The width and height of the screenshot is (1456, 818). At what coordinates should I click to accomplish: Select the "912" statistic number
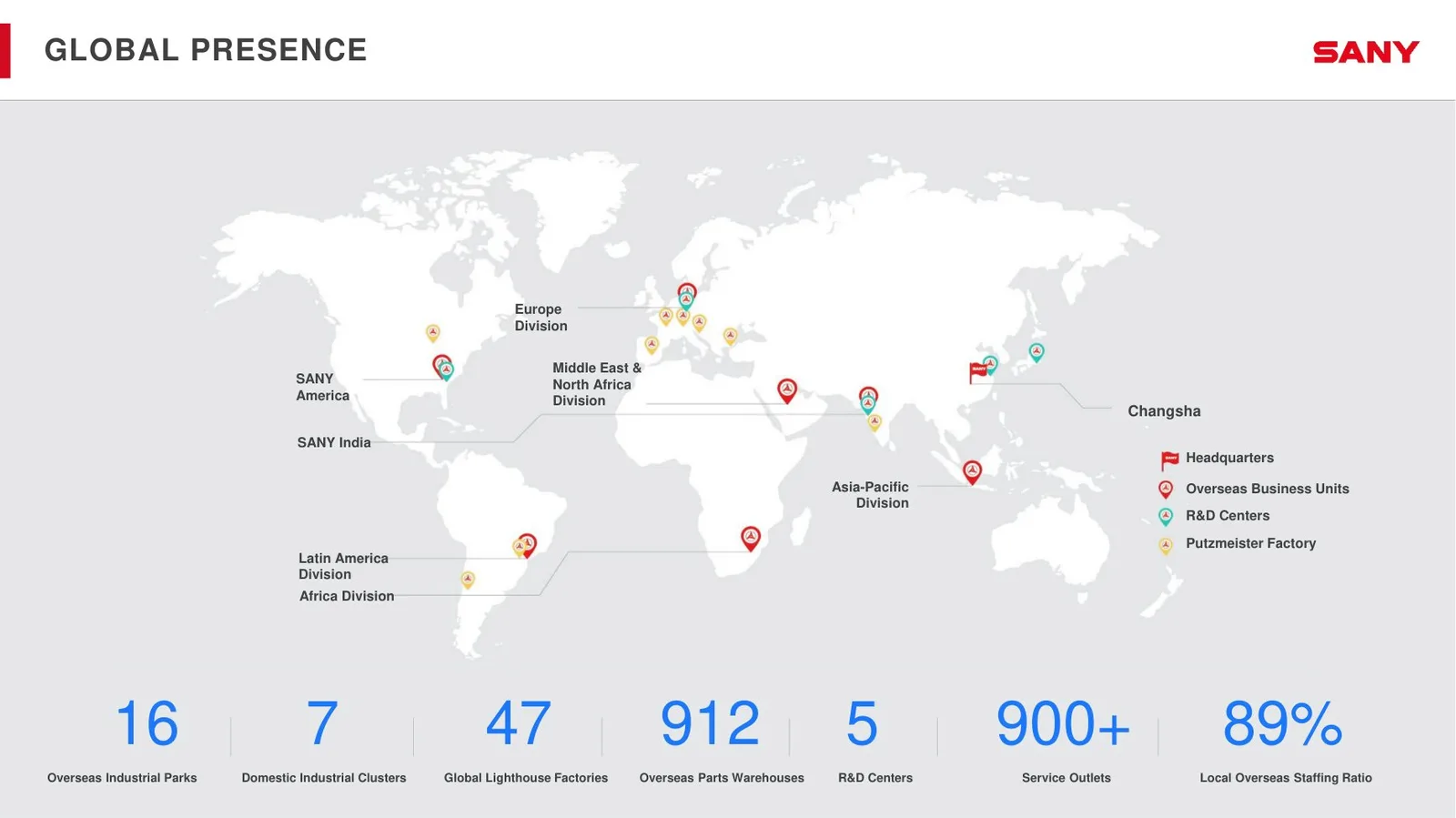pos(710,724)
